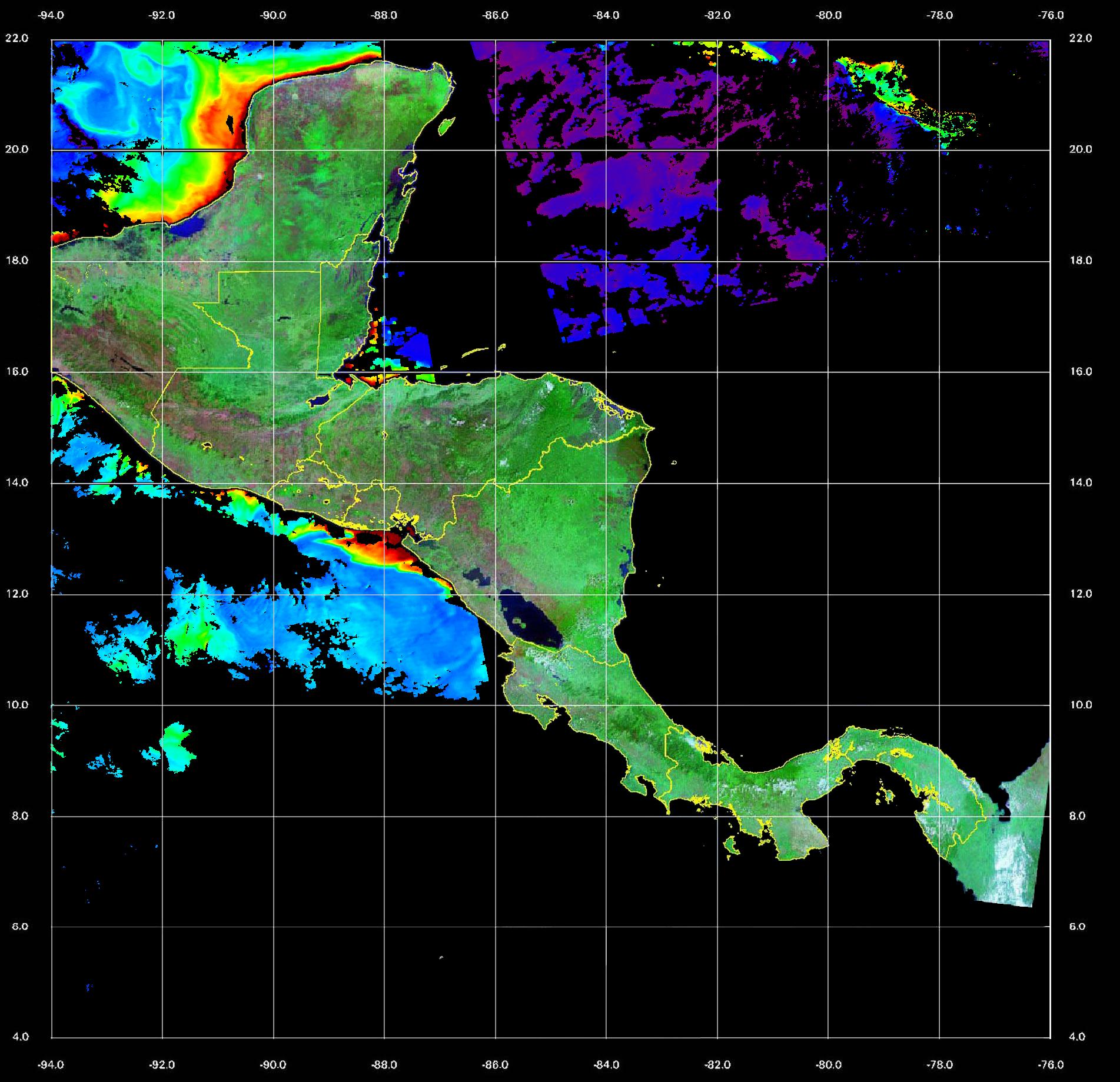Viewport: 1120px width, 1082px height.
Task: Select the 22.0 latitude label on left axis
Action: click(x=16, y=38)
